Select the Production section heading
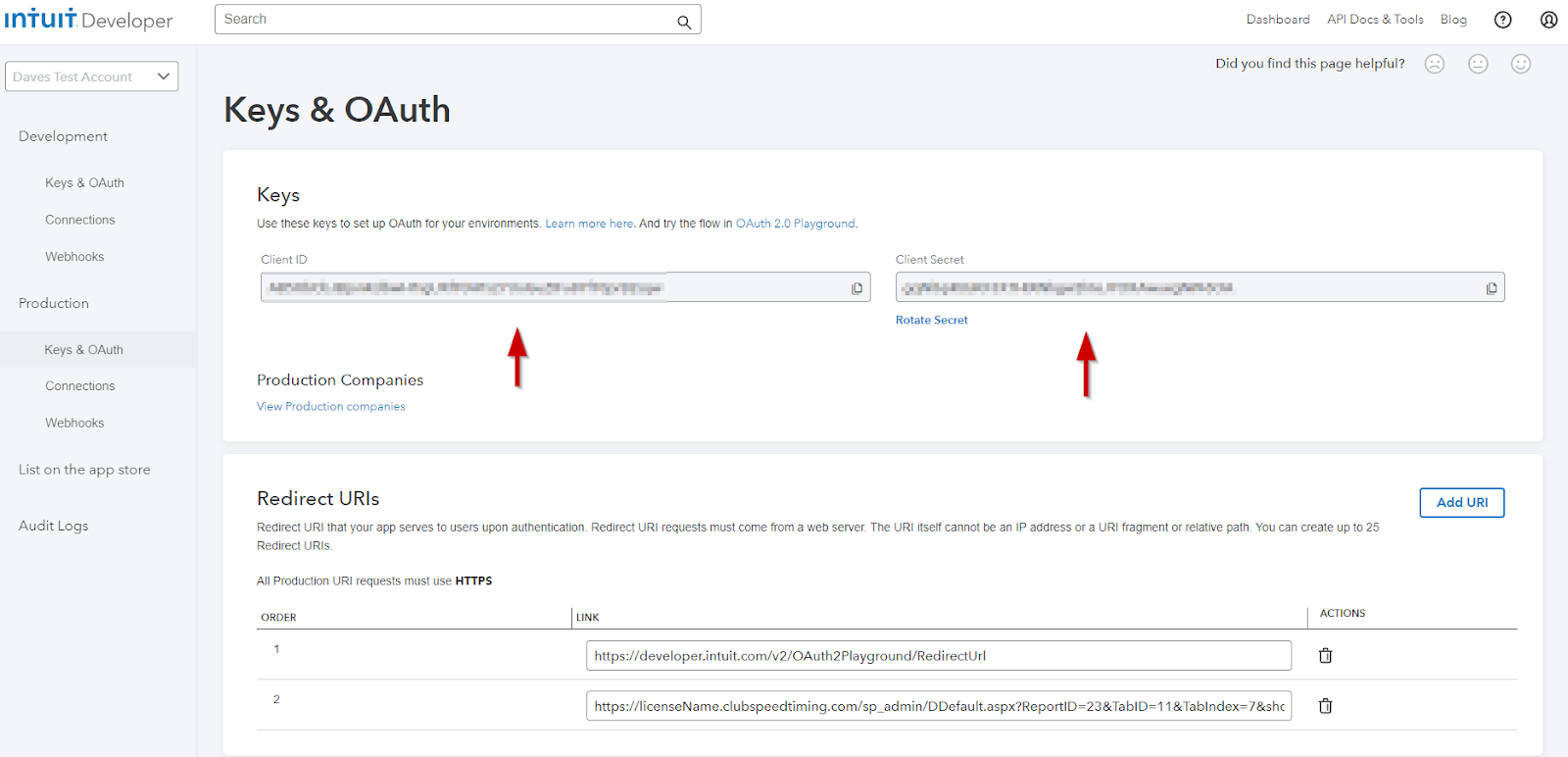The height and width of the screenshot is (757, 1568). (x=54, y=303)
